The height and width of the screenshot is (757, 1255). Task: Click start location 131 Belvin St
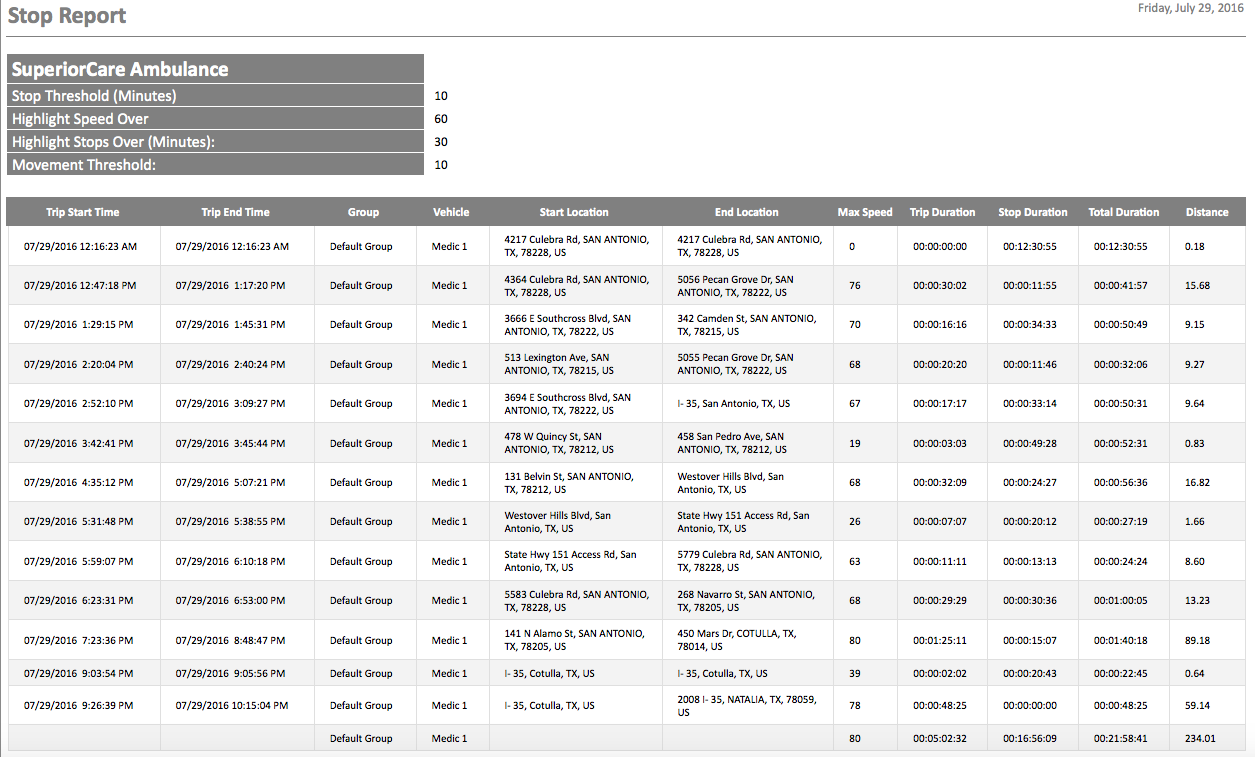tap(567, 482)
